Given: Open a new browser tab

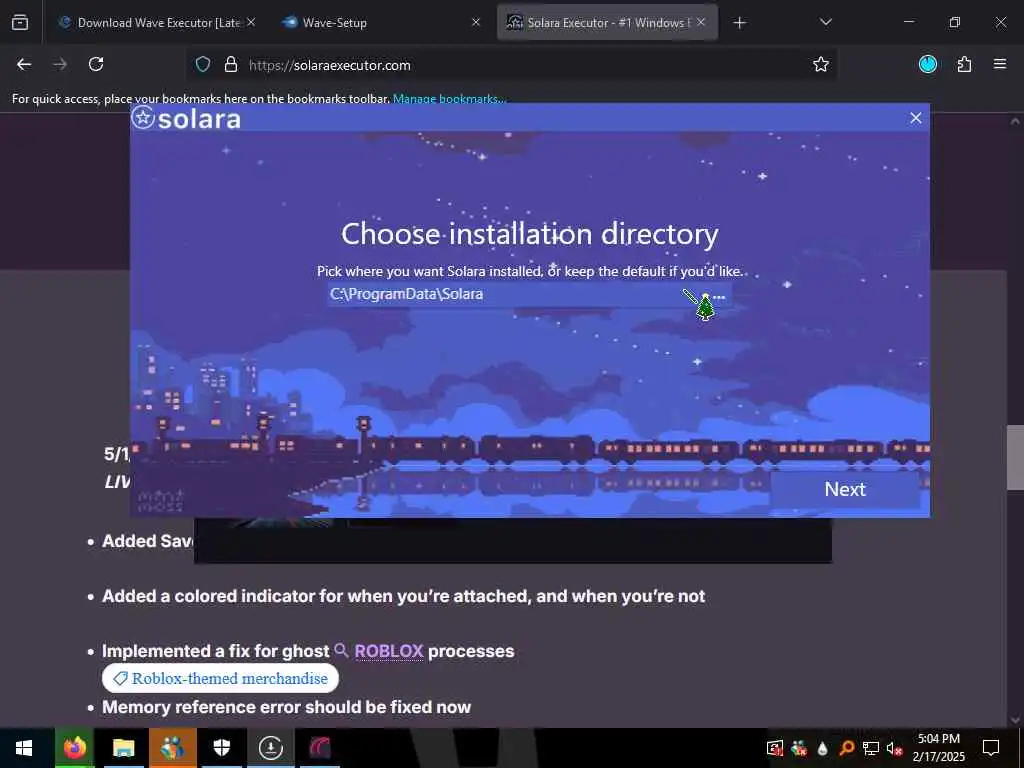Looking at the screenshot, I should [x=739, y=23].
